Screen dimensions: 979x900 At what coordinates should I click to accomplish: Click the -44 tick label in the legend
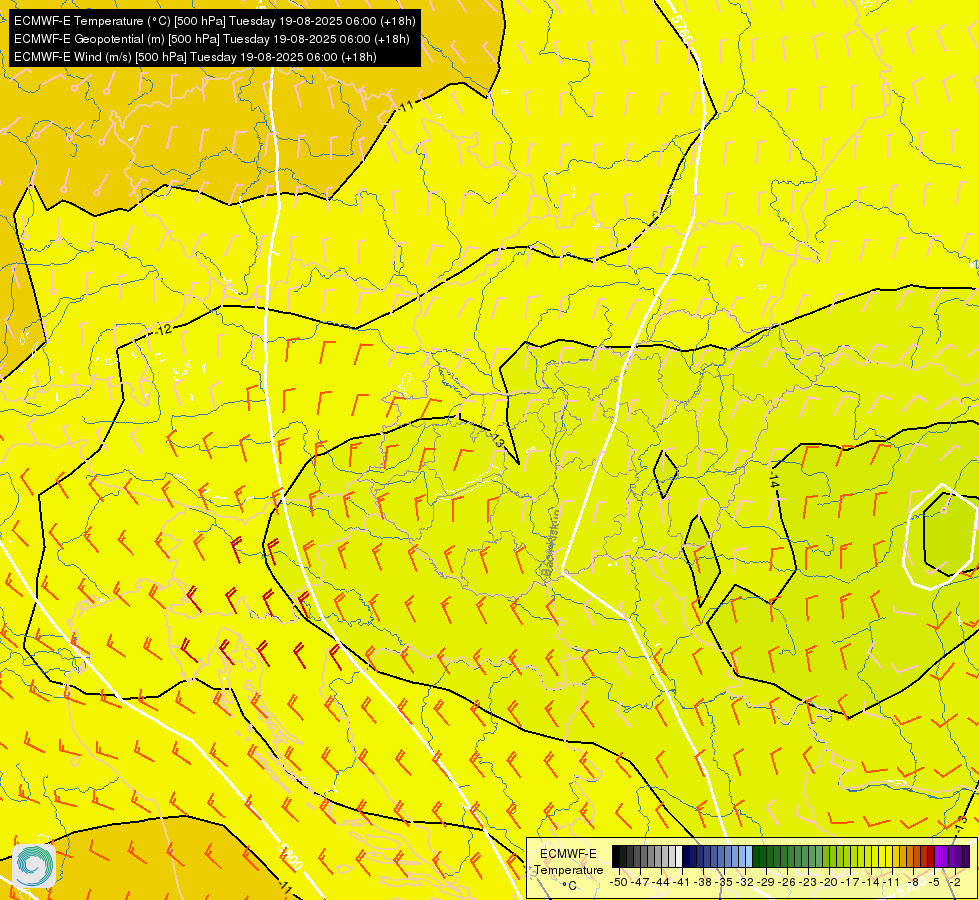coord(661,883)
